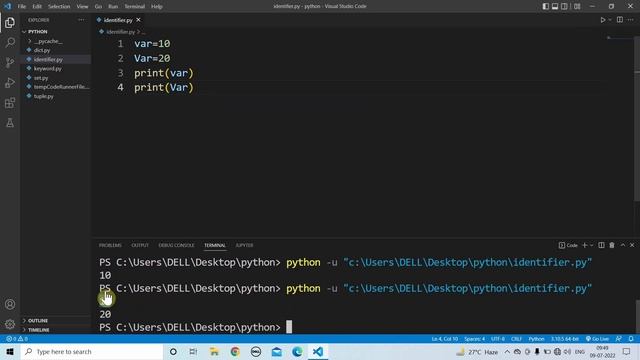
Task: Open the Selection menu
Action: (x=59, y=7)
